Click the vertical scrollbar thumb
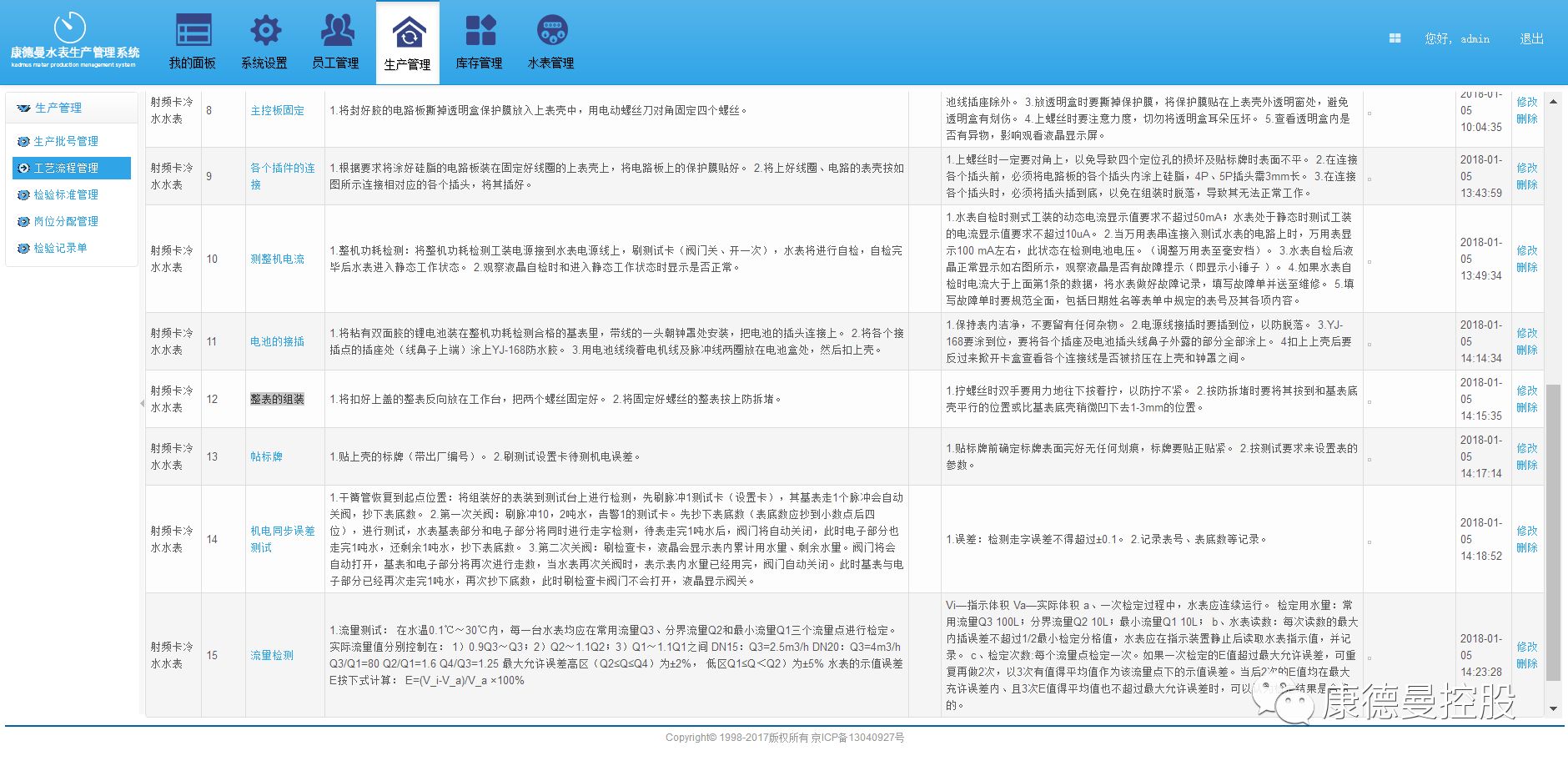This screenshot has width=1568, height=771. coord(1552,532)
